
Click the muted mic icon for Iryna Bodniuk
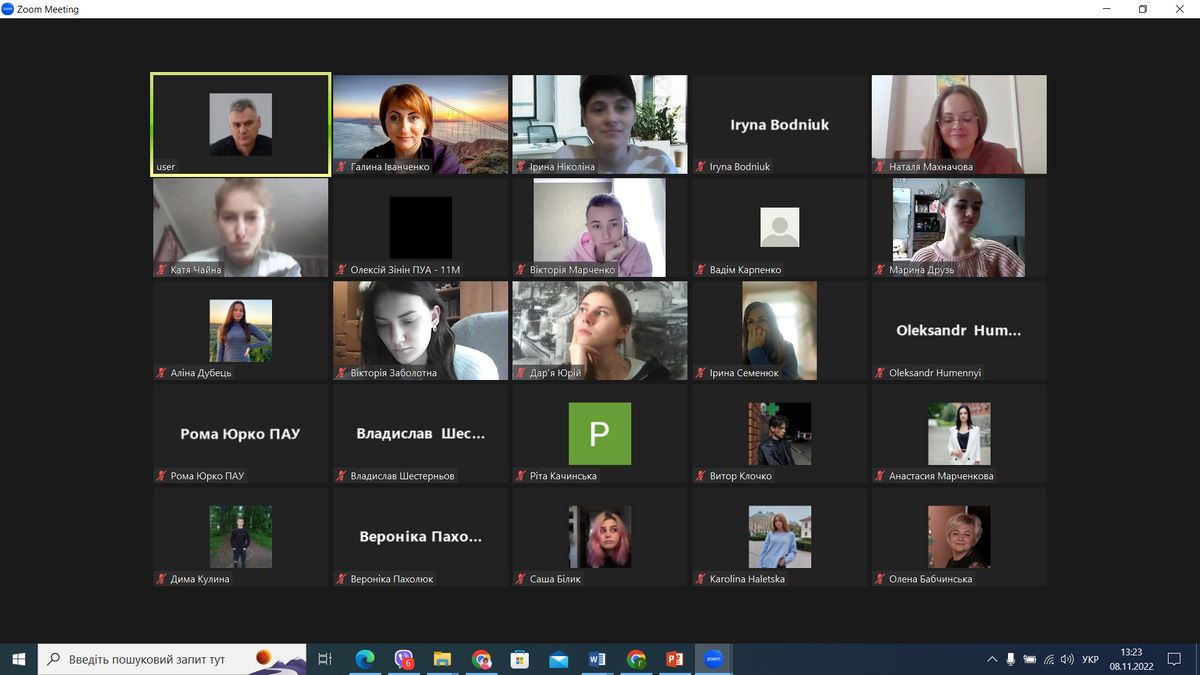click(x=701, y=167)
